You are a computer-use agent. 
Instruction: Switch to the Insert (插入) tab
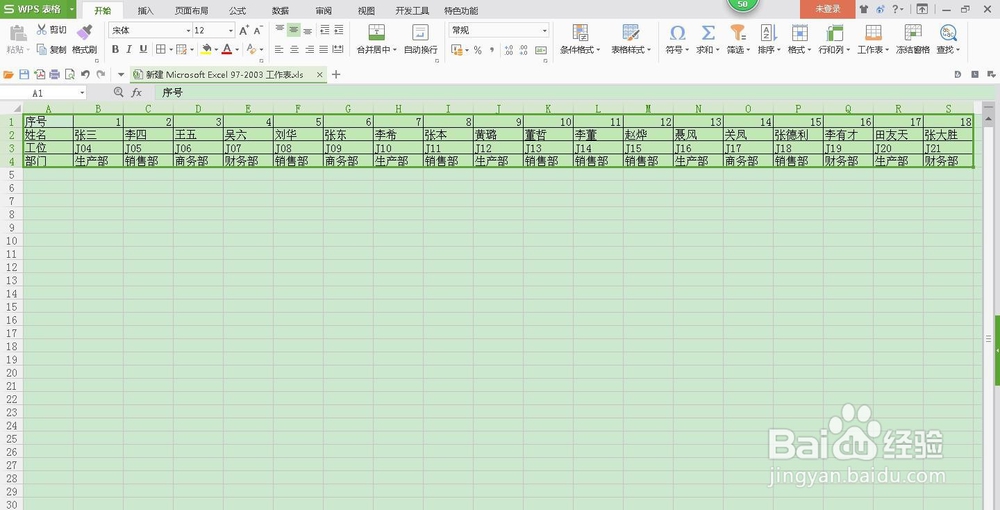(145, 10)
